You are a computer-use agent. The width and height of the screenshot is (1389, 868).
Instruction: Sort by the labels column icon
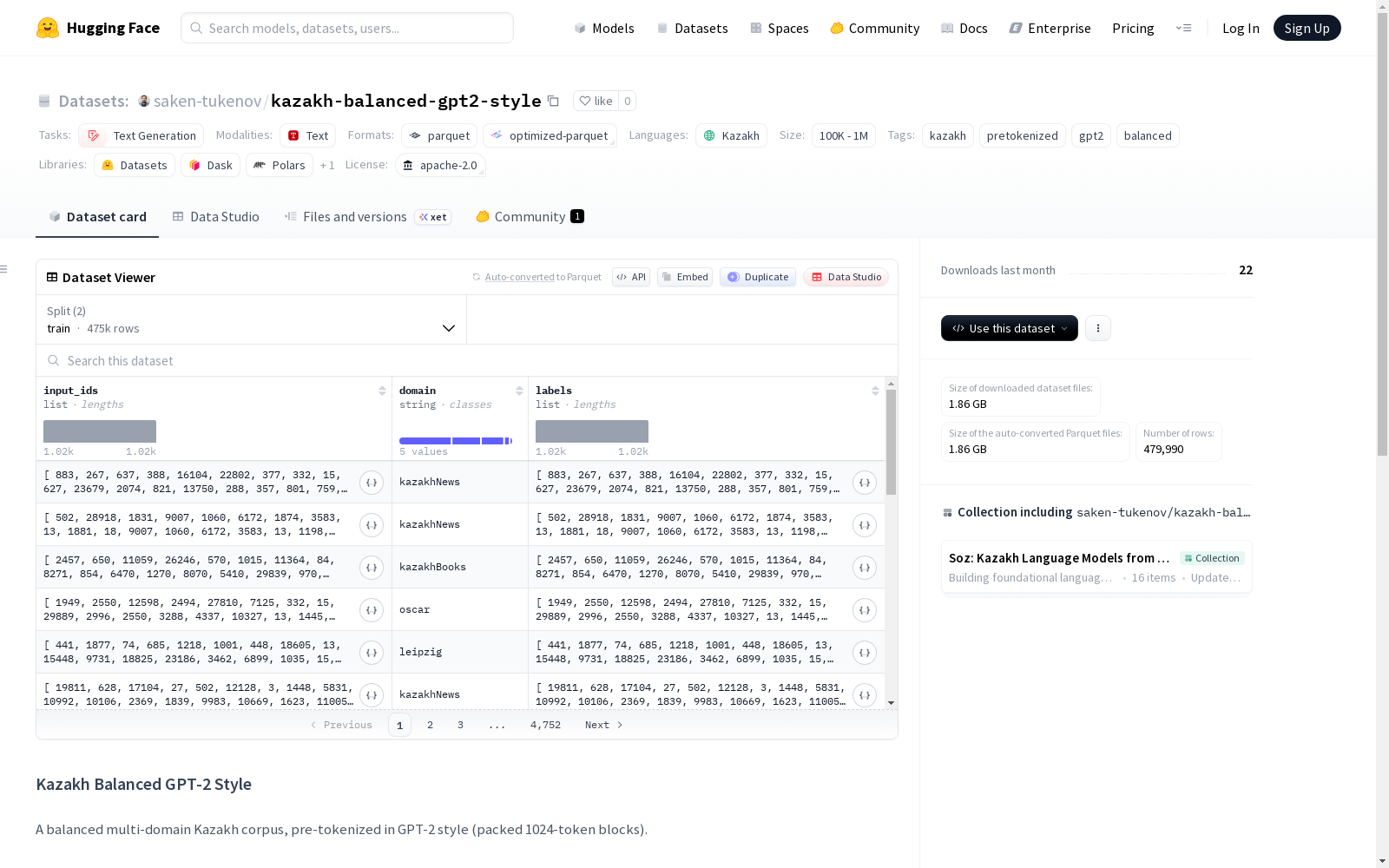tap(875, 391)
